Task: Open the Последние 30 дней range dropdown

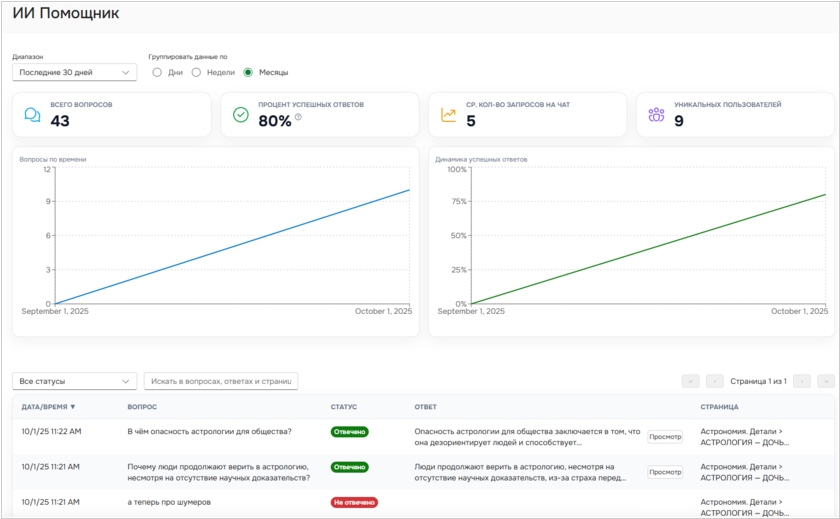Action: tap(74, 72)
